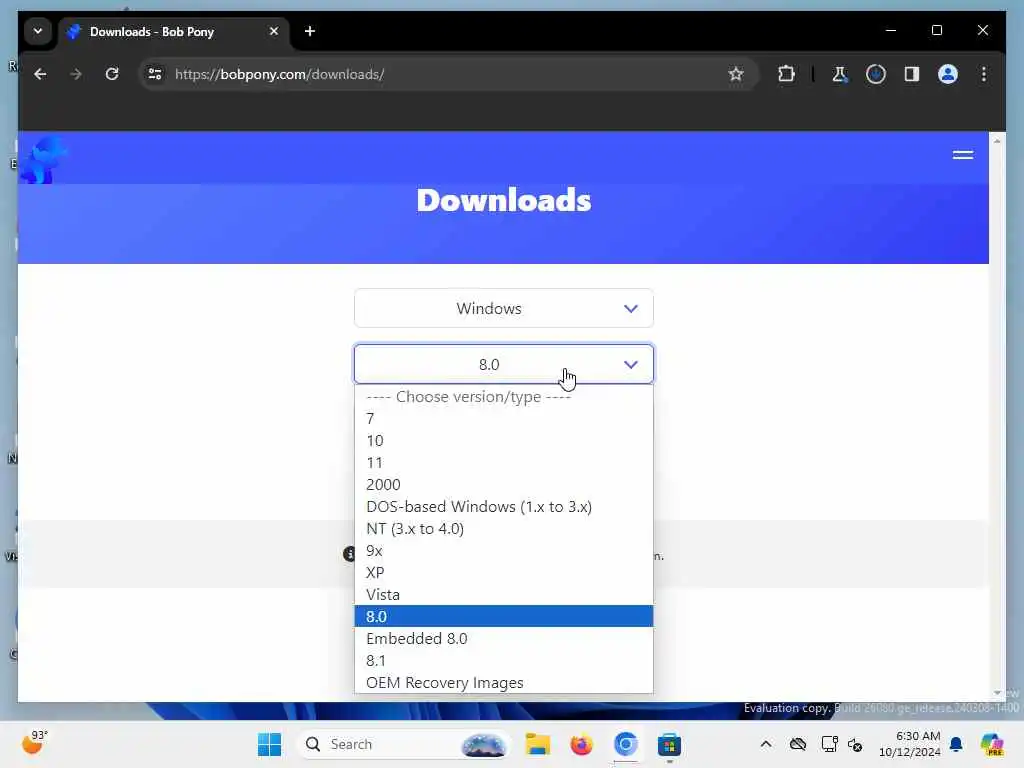Screen dimensions: 1024x768
Task: Choose 8.1 from the version list
Action: [x=504, y=661]
